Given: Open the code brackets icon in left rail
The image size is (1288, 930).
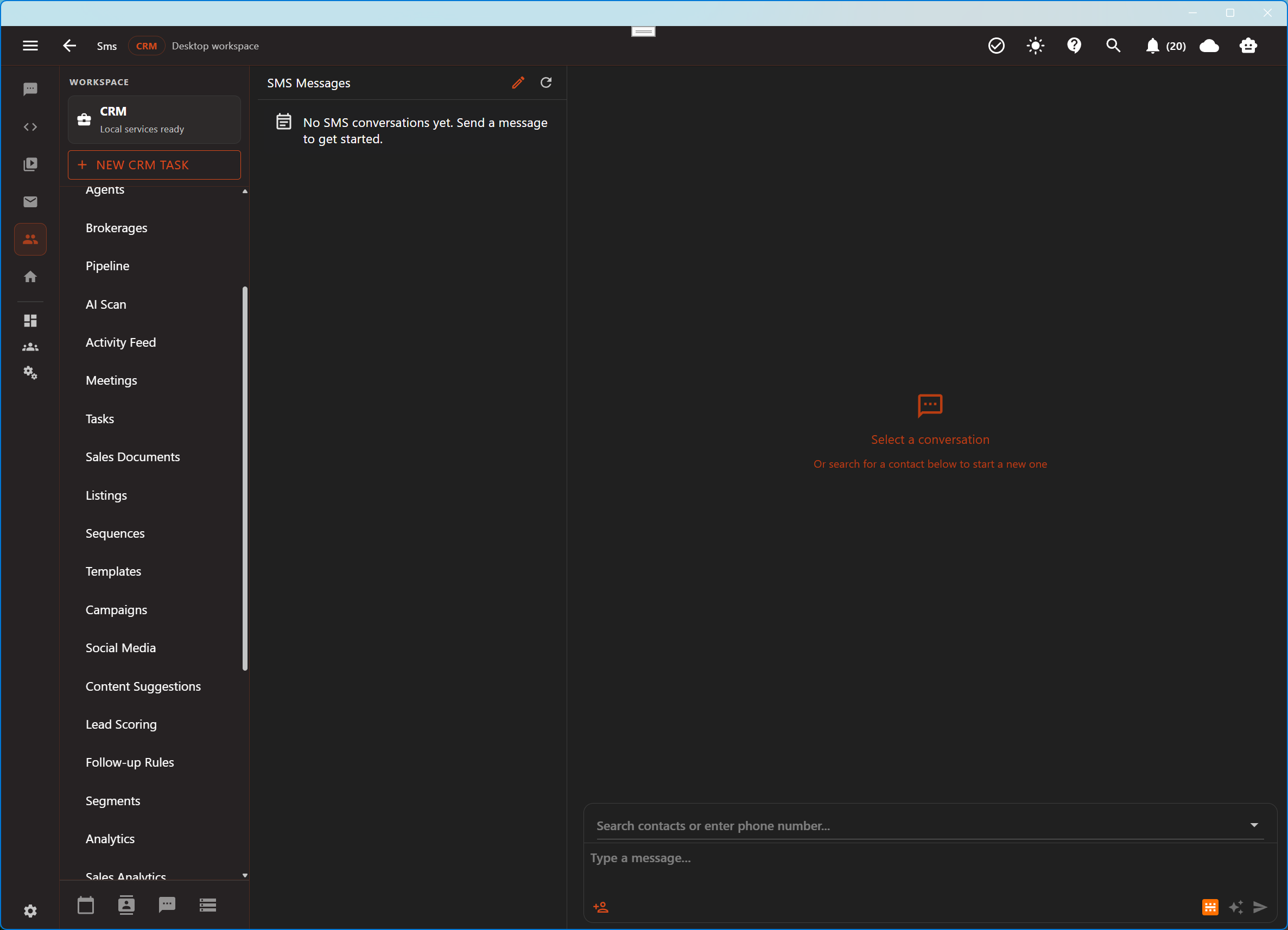Looking at the screenshot, I should click(x=30, y=126).
